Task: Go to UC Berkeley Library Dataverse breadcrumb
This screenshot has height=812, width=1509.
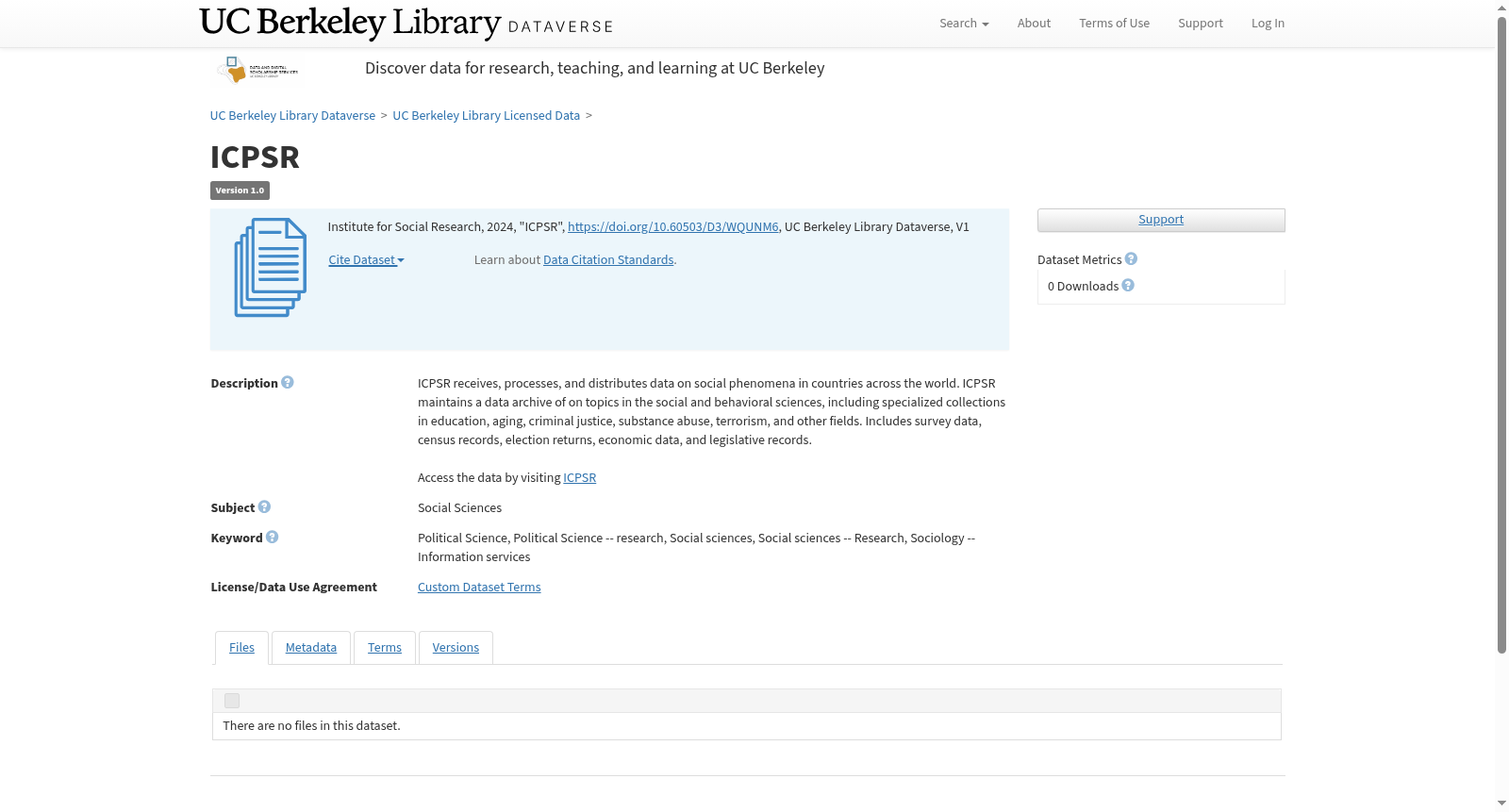Action: [292, 116]
